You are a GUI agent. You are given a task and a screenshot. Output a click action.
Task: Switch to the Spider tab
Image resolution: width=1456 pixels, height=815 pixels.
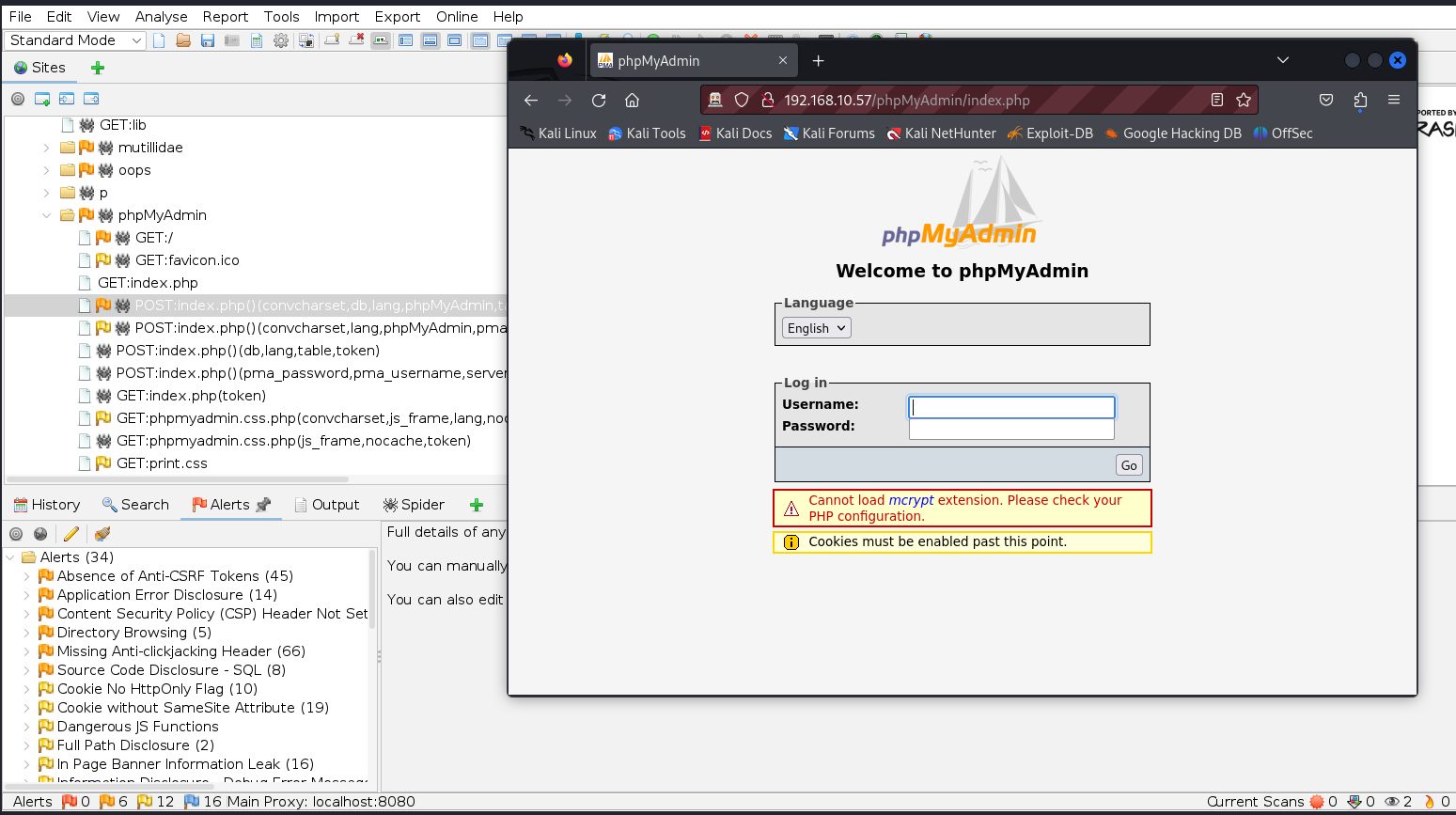[x=414, y=505]
